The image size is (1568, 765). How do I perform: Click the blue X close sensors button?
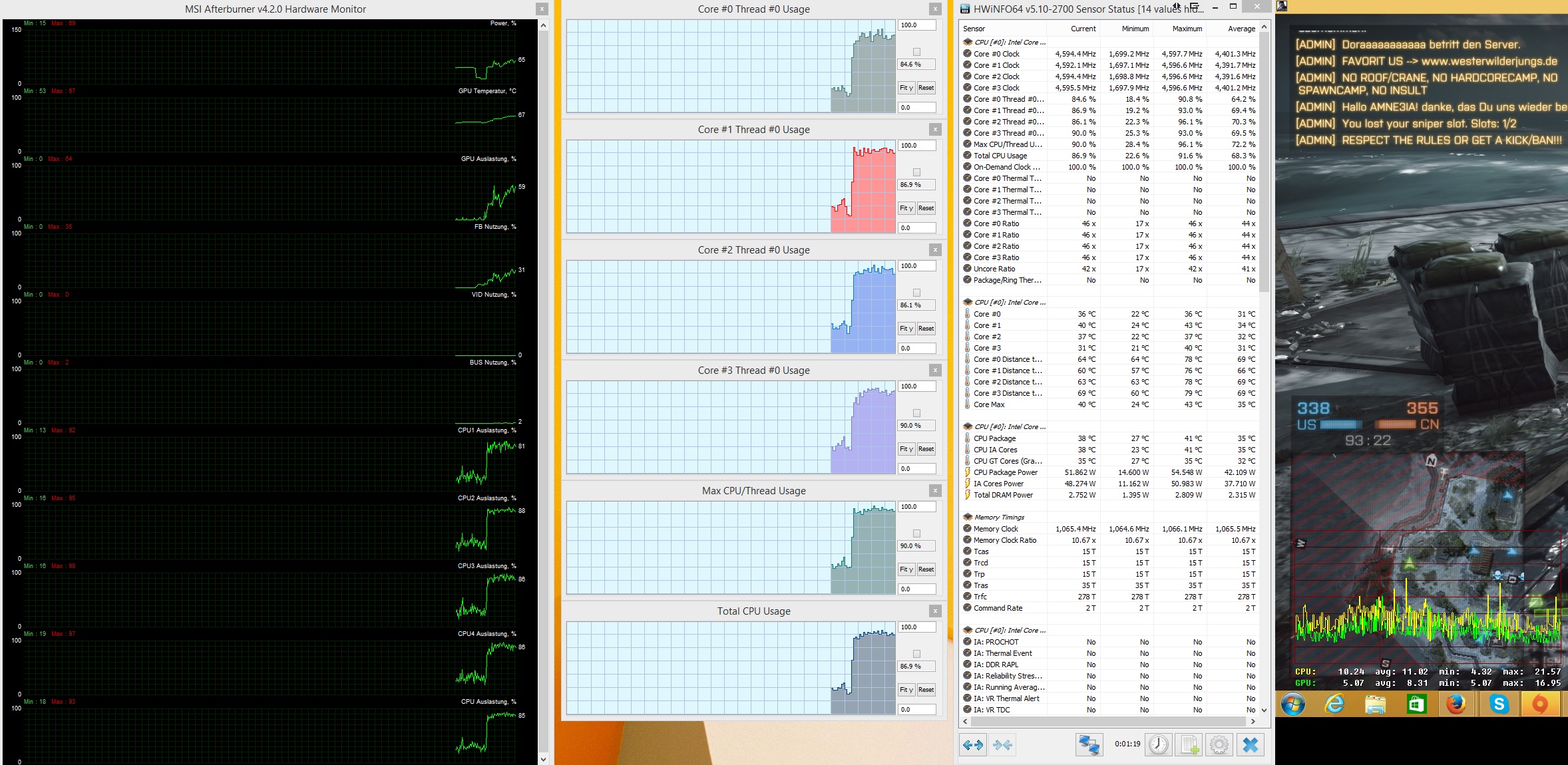[1251, 744]
